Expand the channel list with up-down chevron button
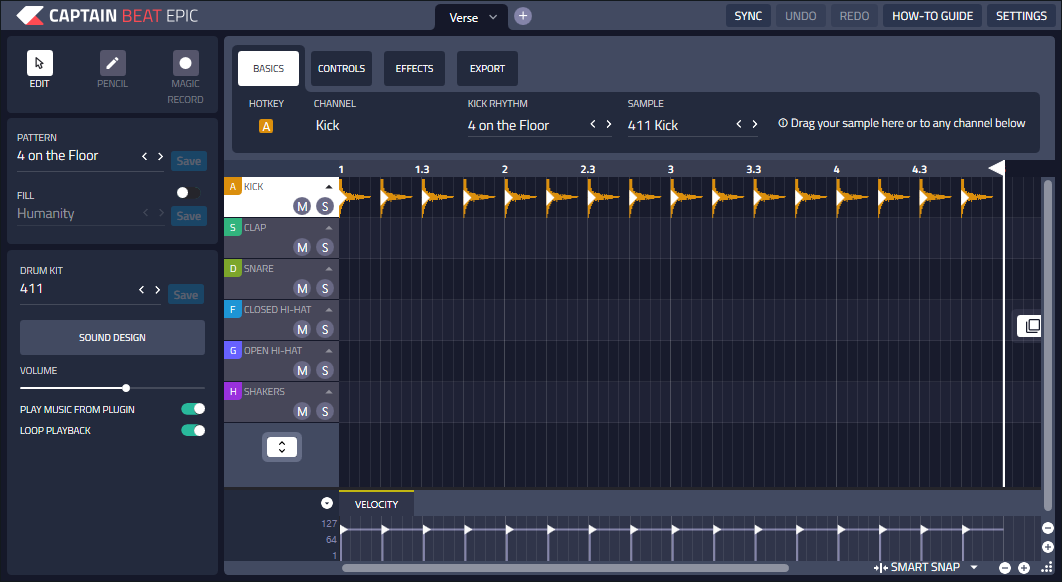Image resolution: width=1062 pixels, height=582 pixels. pyautogui.click(x=282, y=447)
